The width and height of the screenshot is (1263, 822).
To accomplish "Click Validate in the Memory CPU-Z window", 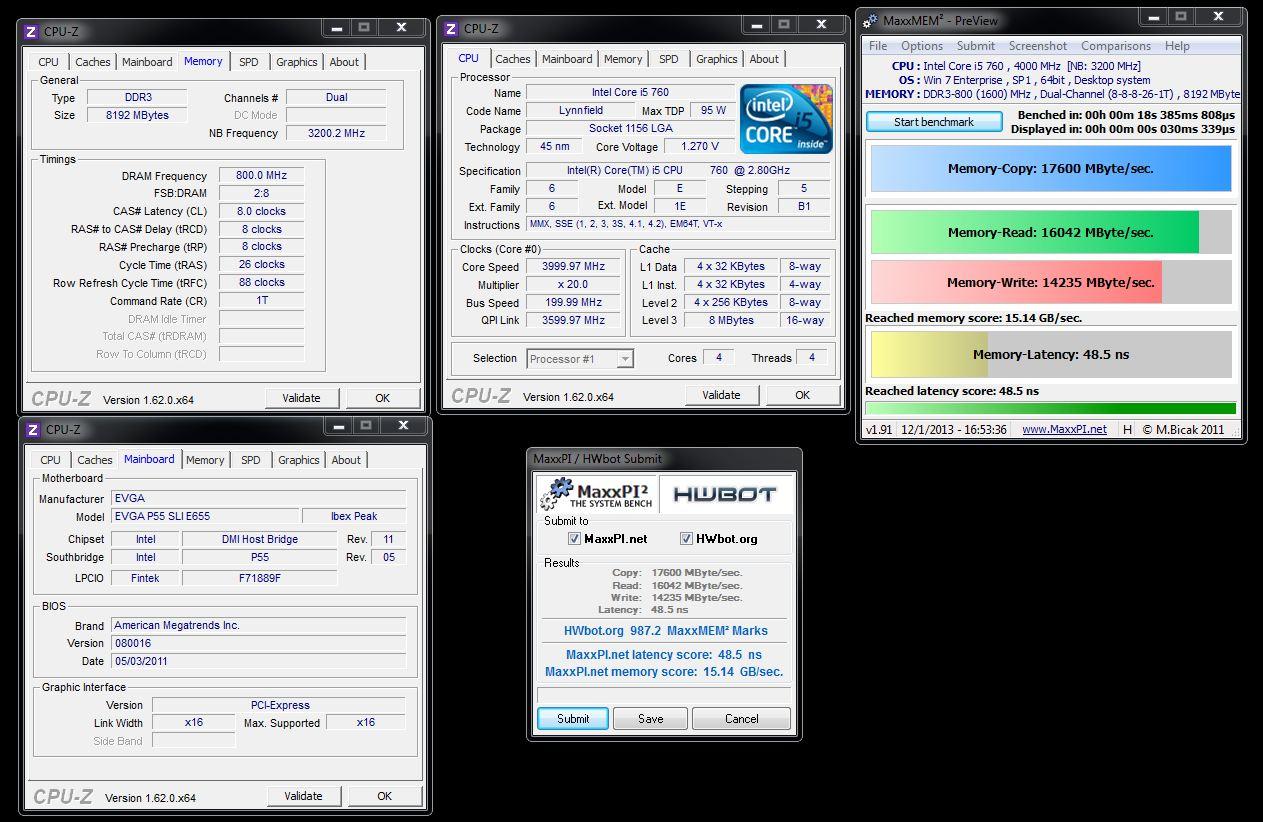I will coord(301,398).
